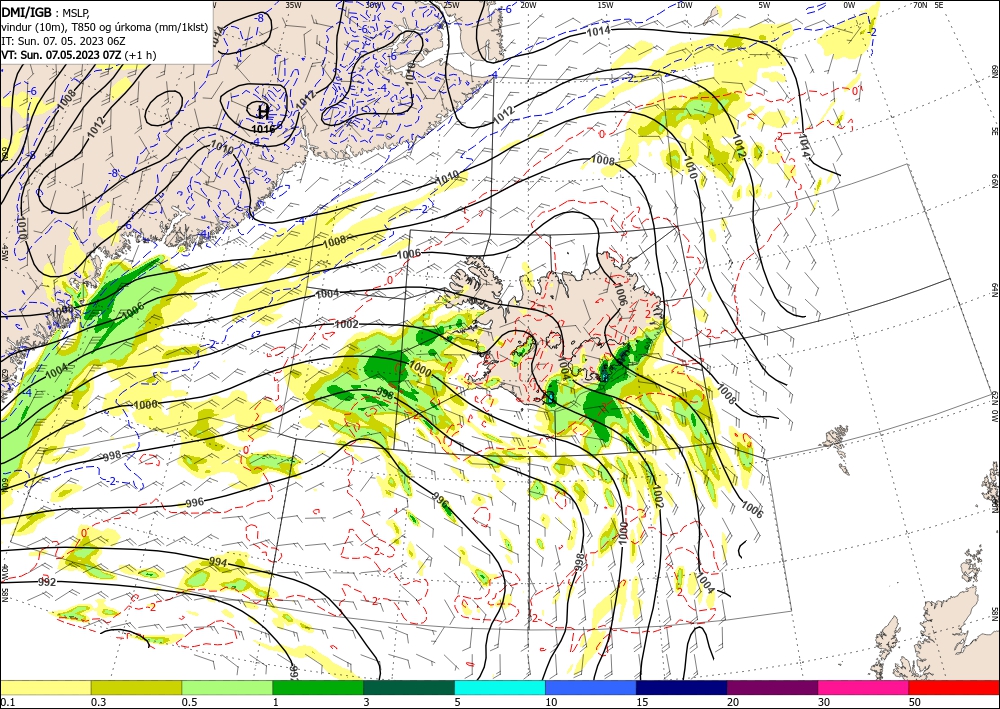The width and height of the screenshot is (1000, 709).
Task: Select the dark green 3–5 mm legend swatch
Action: point(409,687)
